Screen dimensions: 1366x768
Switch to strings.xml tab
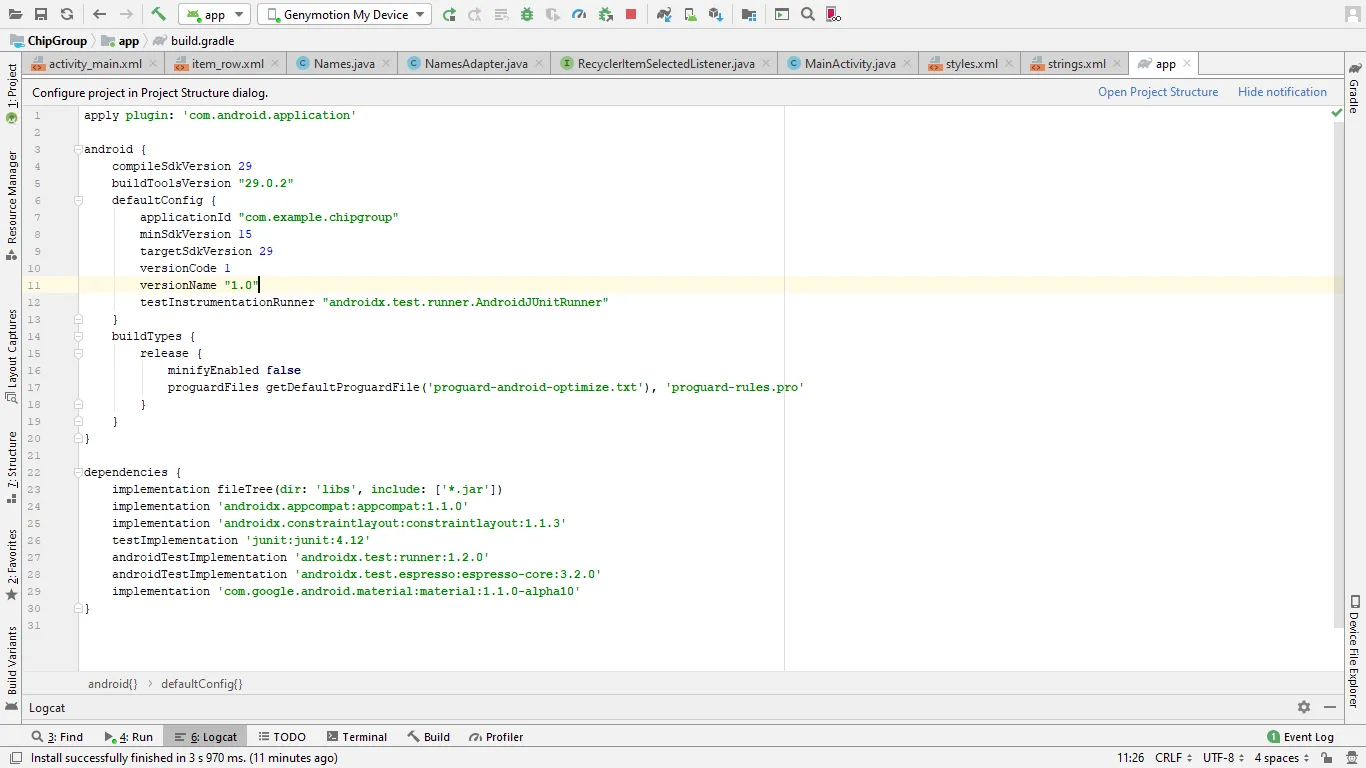1076,63
